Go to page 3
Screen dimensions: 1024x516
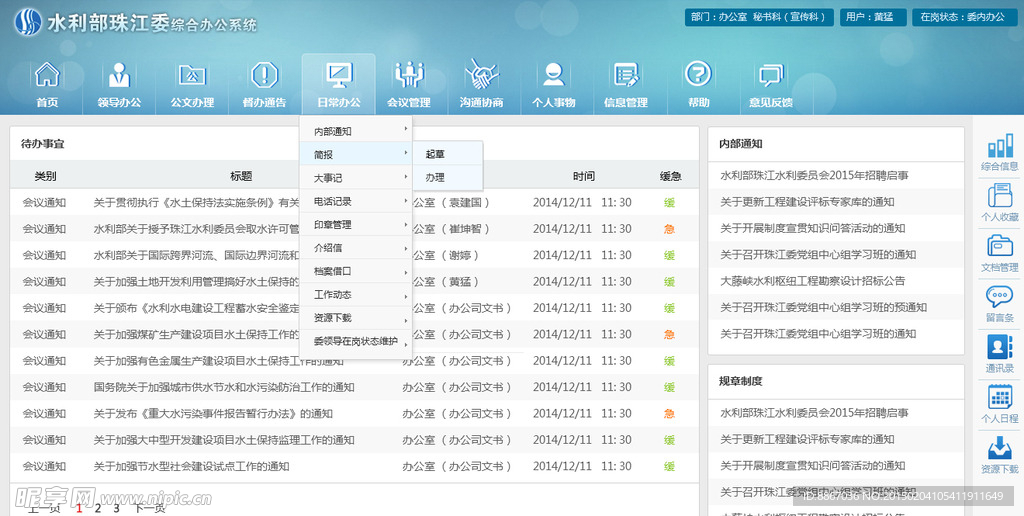pyautogui.click(x=116, y=508)
